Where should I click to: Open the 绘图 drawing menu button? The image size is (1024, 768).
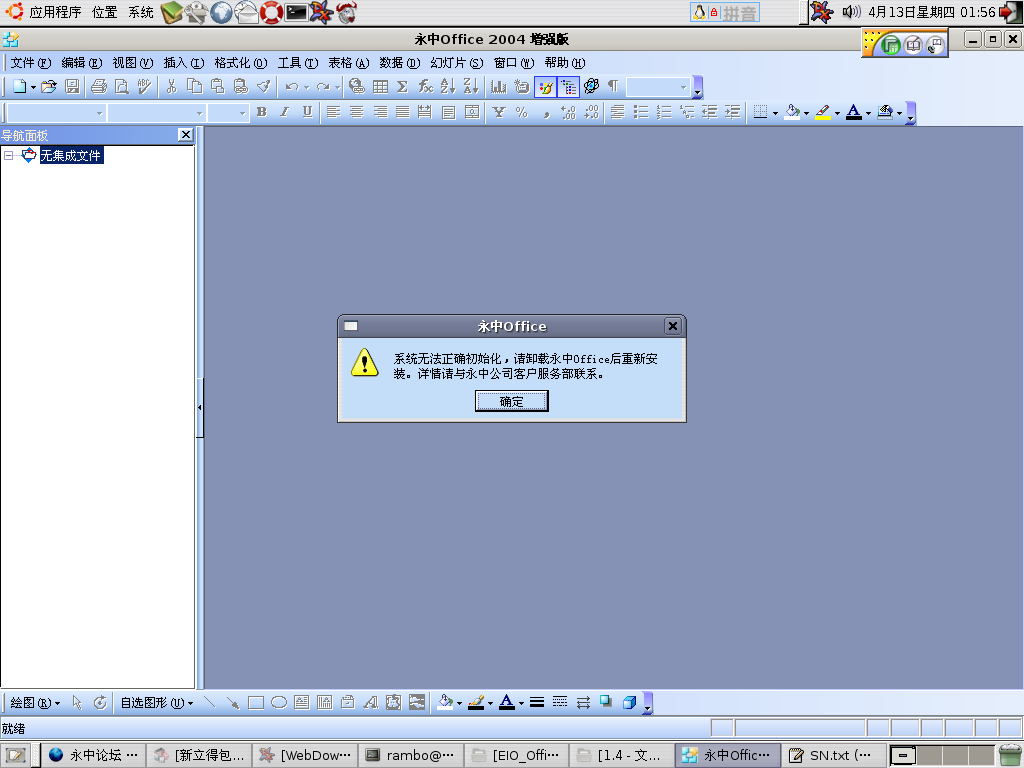click(x=35, y=703)
